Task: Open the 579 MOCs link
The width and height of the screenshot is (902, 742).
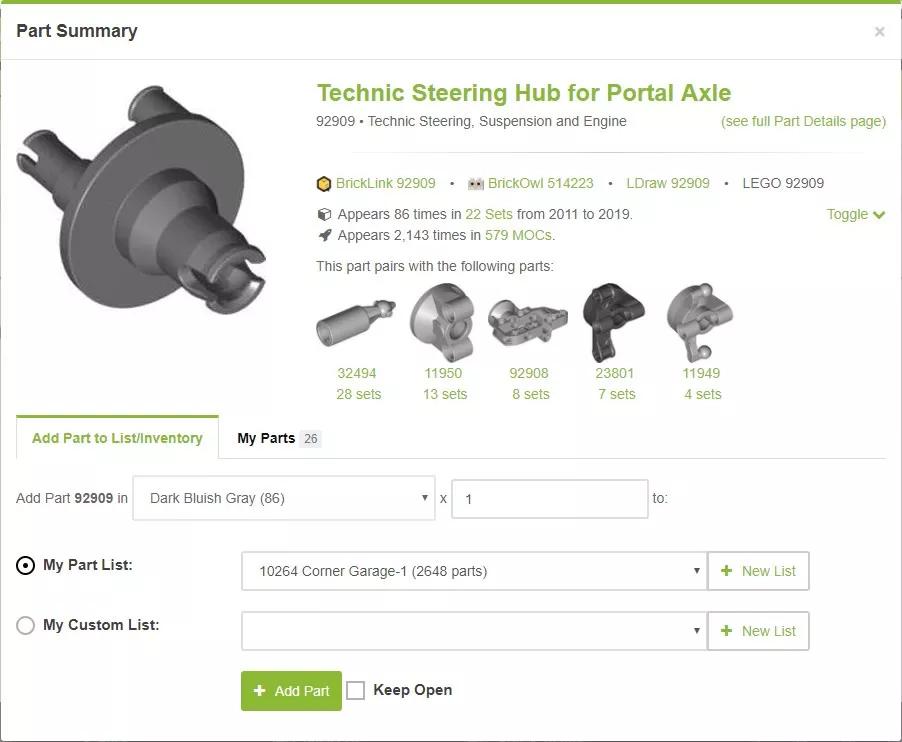Action: click(x=518, y=235)
